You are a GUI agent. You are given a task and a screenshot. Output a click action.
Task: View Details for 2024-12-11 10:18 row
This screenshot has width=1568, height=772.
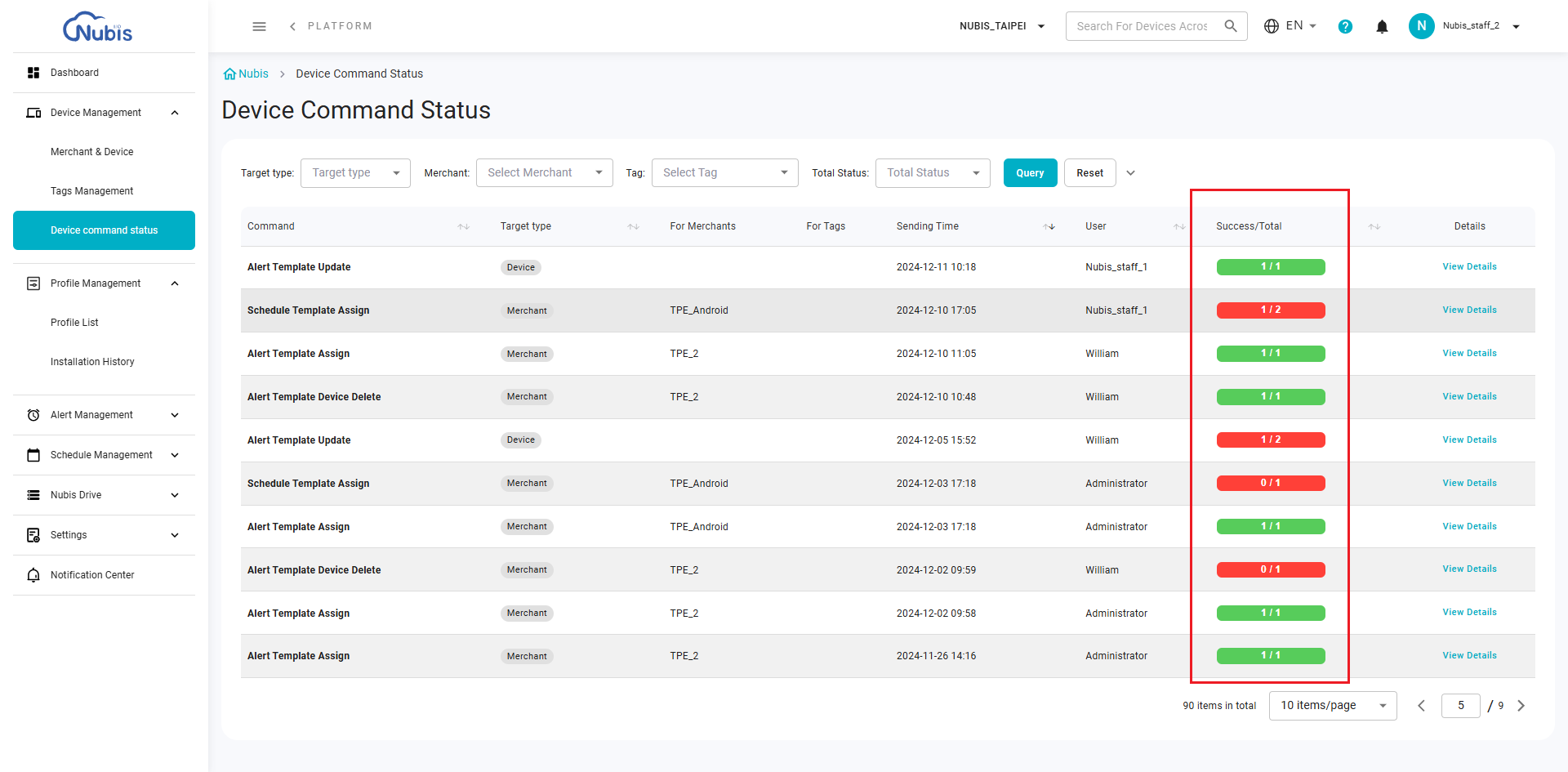point(1469,267)
